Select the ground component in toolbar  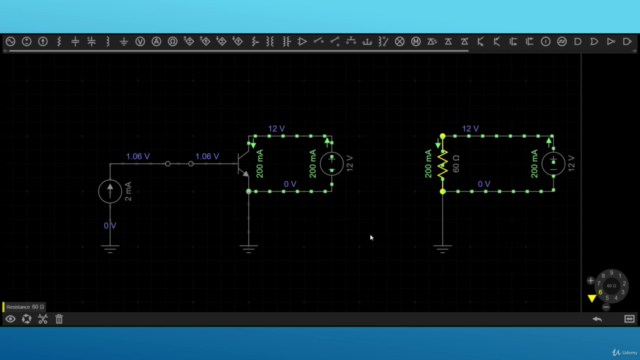[x=124, y=42]
